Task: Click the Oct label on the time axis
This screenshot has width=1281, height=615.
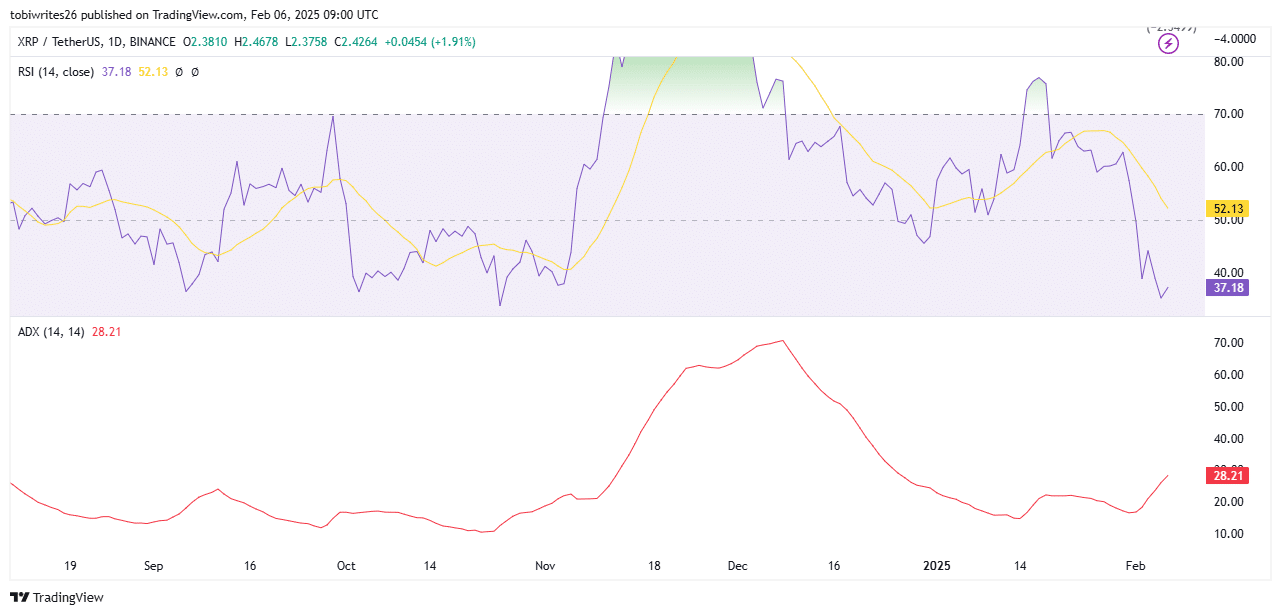Action: 345,566
